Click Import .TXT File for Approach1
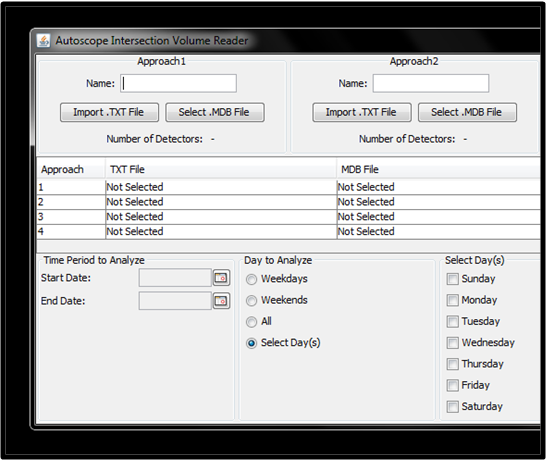The width and height of the screenshot is (546, 461). tap(109, 112)
